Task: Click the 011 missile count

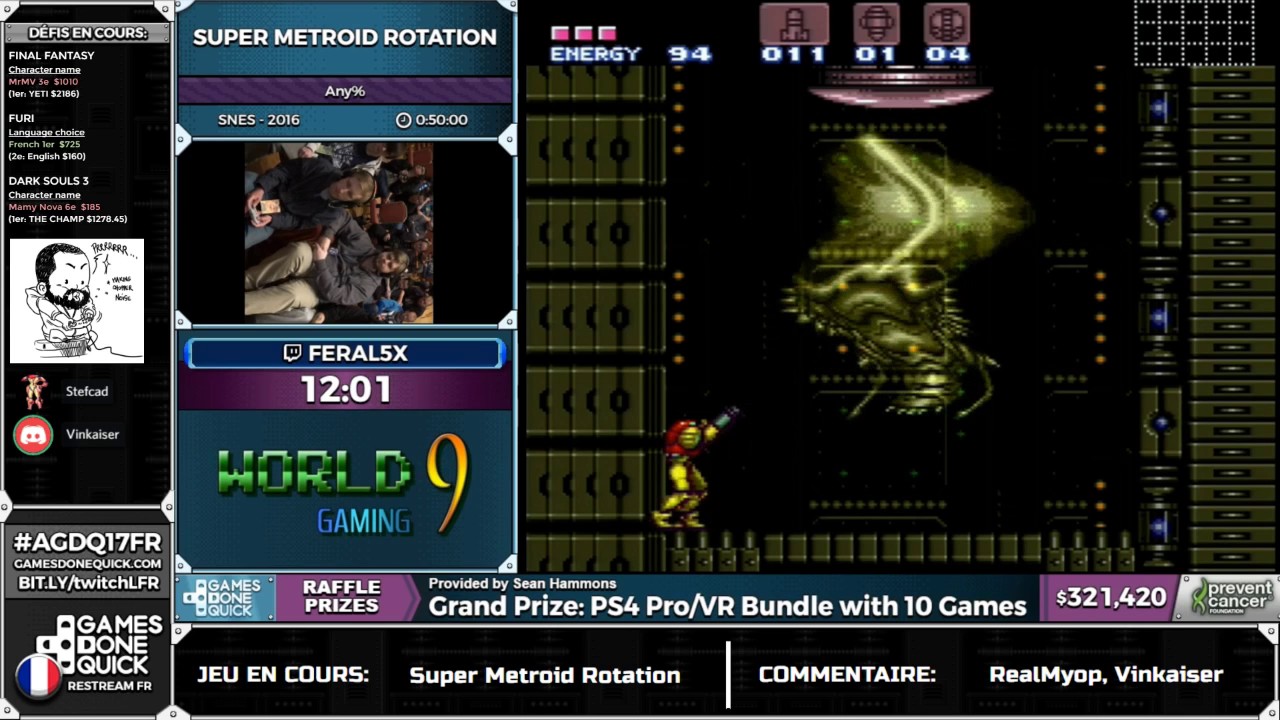Action: (794, 54)
